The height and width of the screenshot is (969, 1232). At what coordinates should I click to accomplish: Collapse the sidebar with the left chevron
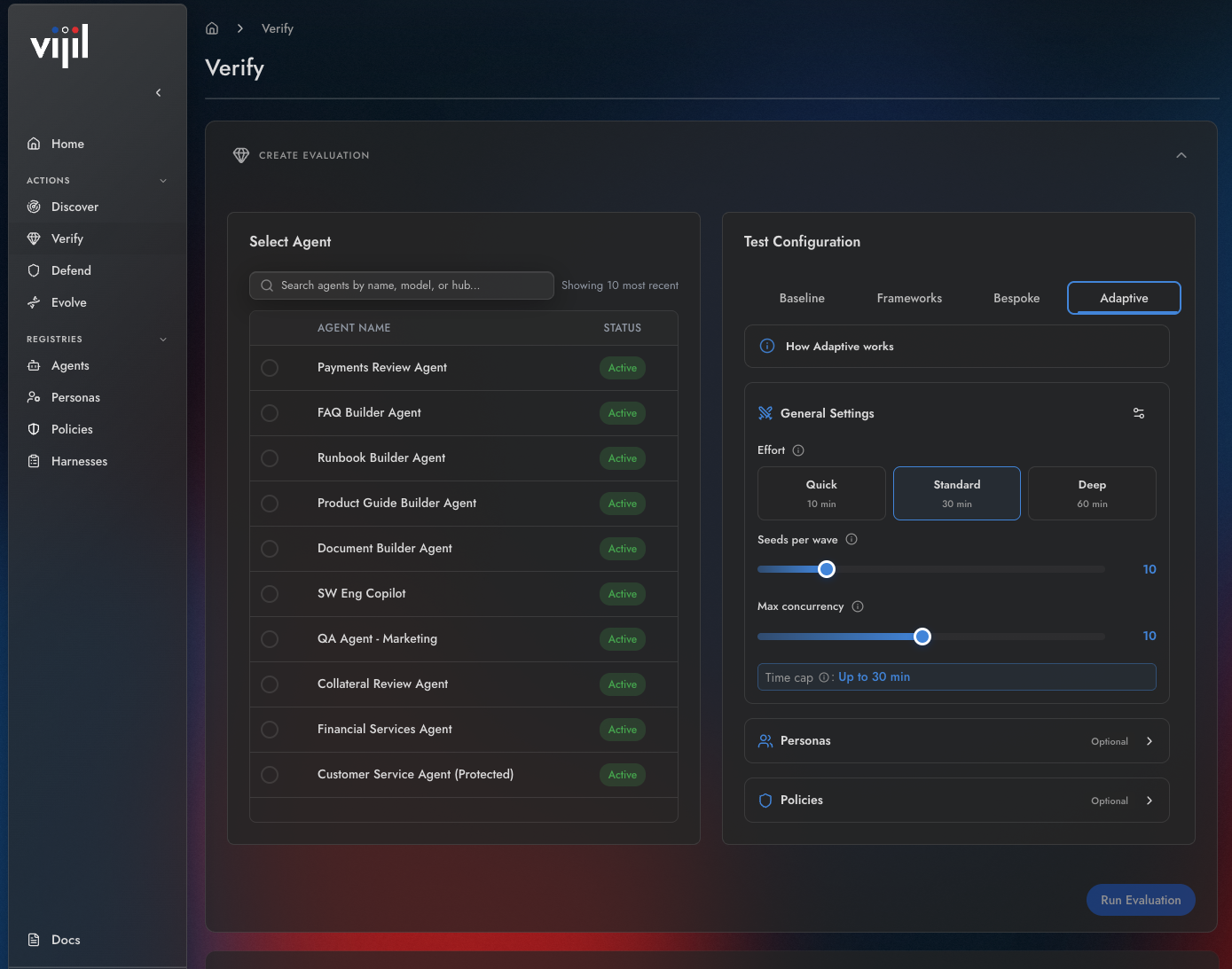159,92
